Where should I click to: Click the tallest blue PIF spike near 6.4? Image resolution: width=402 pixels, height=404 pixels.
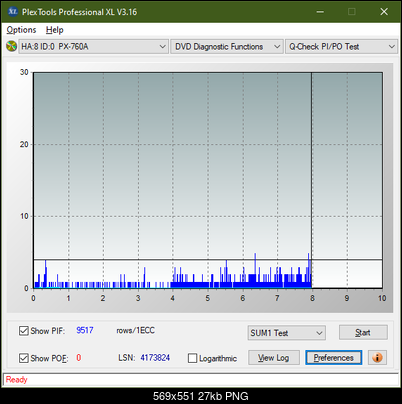click(x=255, y=270)
